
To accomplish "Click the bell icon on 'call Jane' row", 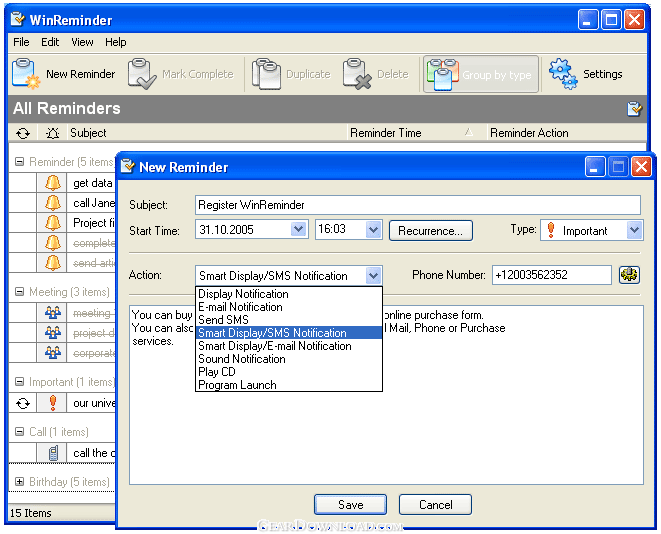I will pyautogui.click(x=53, y=203).
